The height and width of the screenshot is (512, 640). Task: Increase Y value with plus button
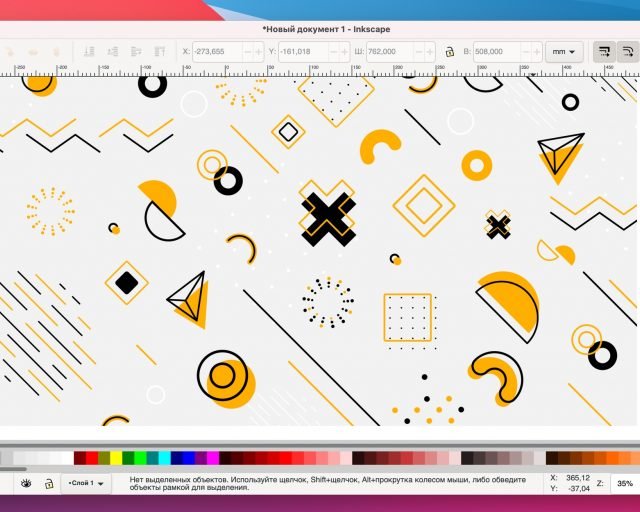(x=344, y=52)
